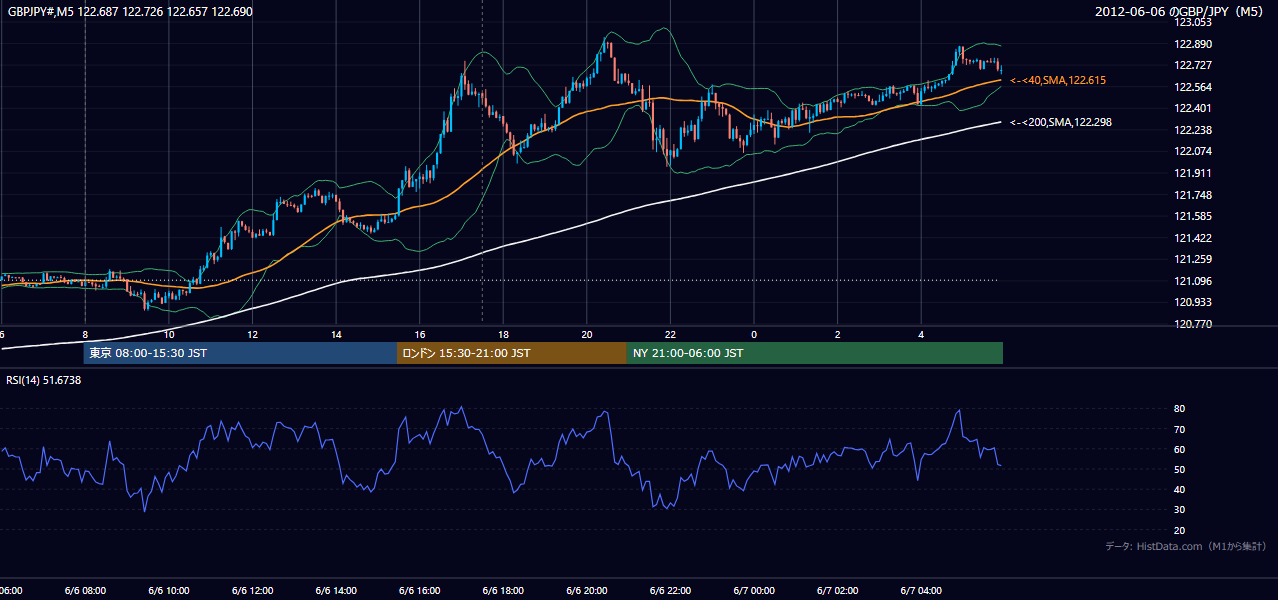Click price axis value 122.727
Image resolution: width=1278 pixels, height=600 pixels.
(x=1193, y=65)
